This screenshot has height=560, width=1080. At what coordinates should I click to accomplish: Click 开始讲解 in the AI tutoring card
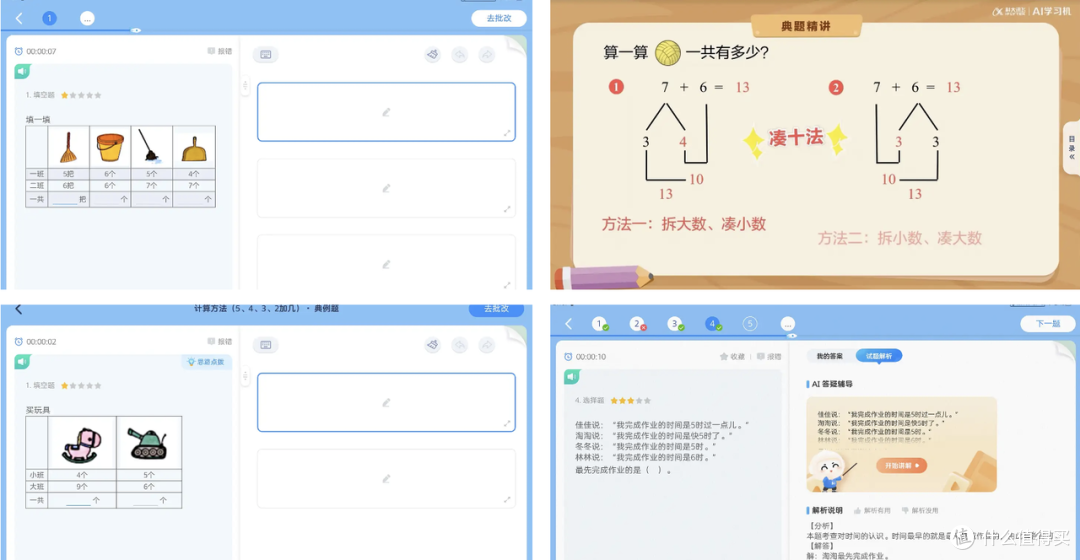[x=902, y=466]
